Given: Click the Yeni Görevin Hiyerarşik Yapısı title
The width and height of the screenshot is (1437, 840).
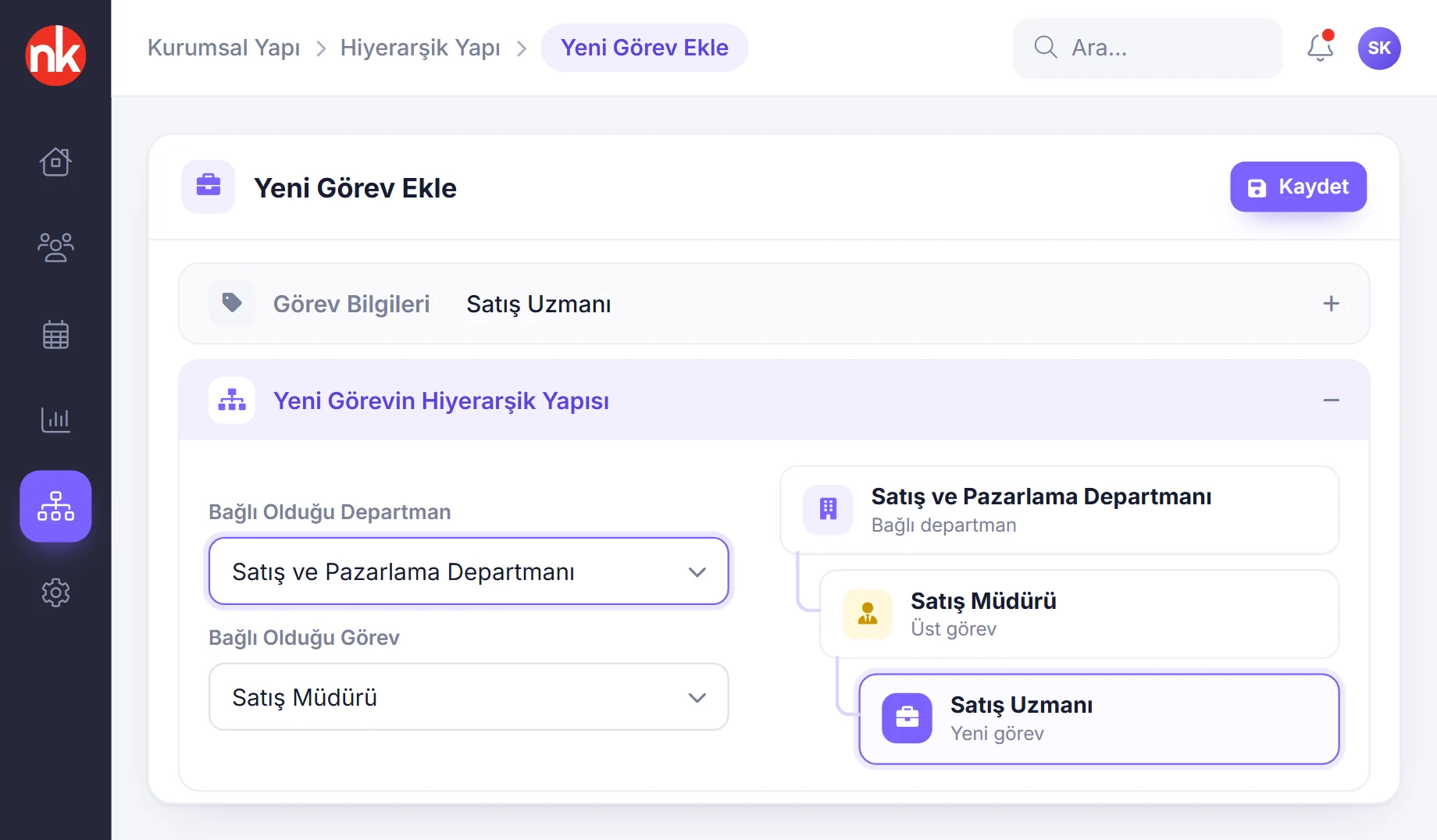Looking at the screenshot, I should (x=441, y=400).
